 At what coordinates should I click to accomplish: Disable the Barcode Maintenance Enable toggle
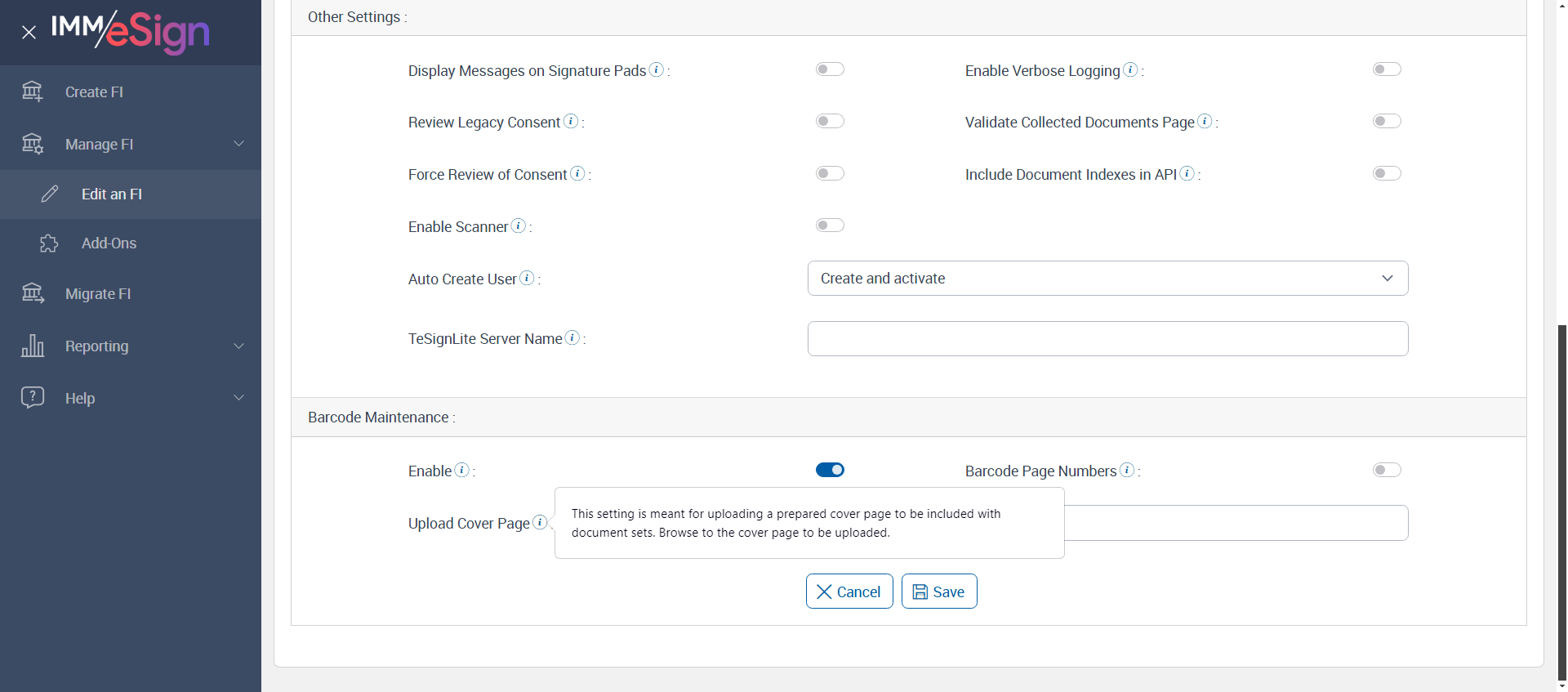tap(830, 470)
